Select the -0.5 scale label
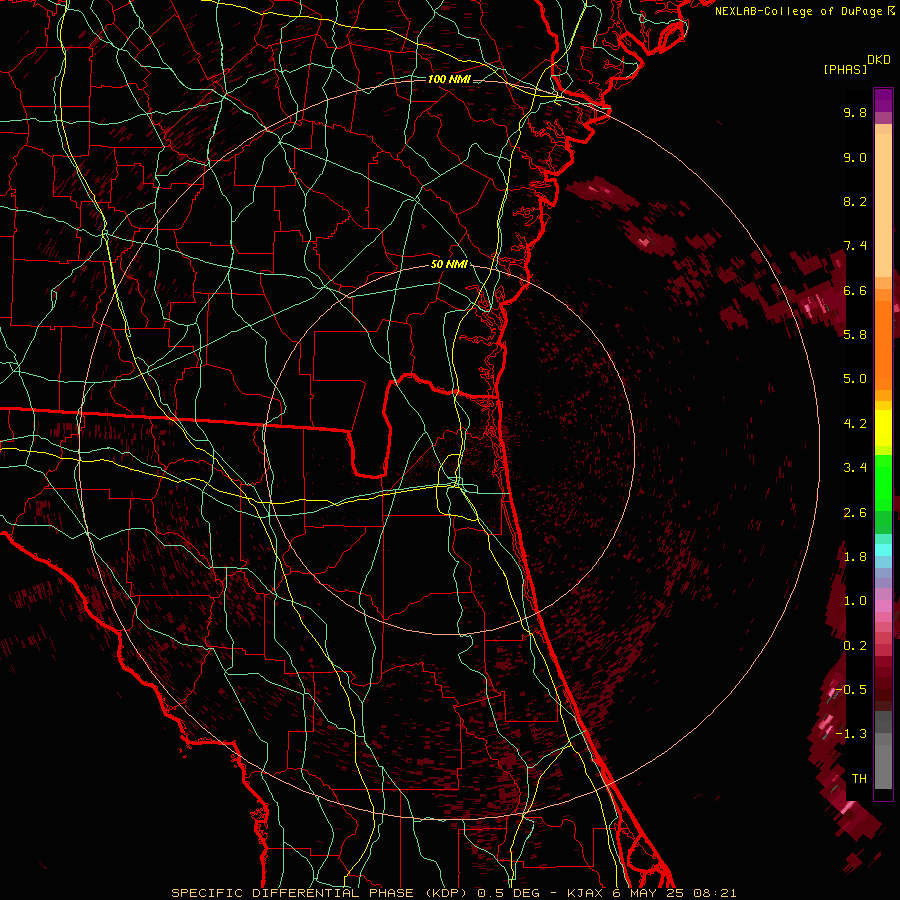900x900 pixels. coord(851,690)
